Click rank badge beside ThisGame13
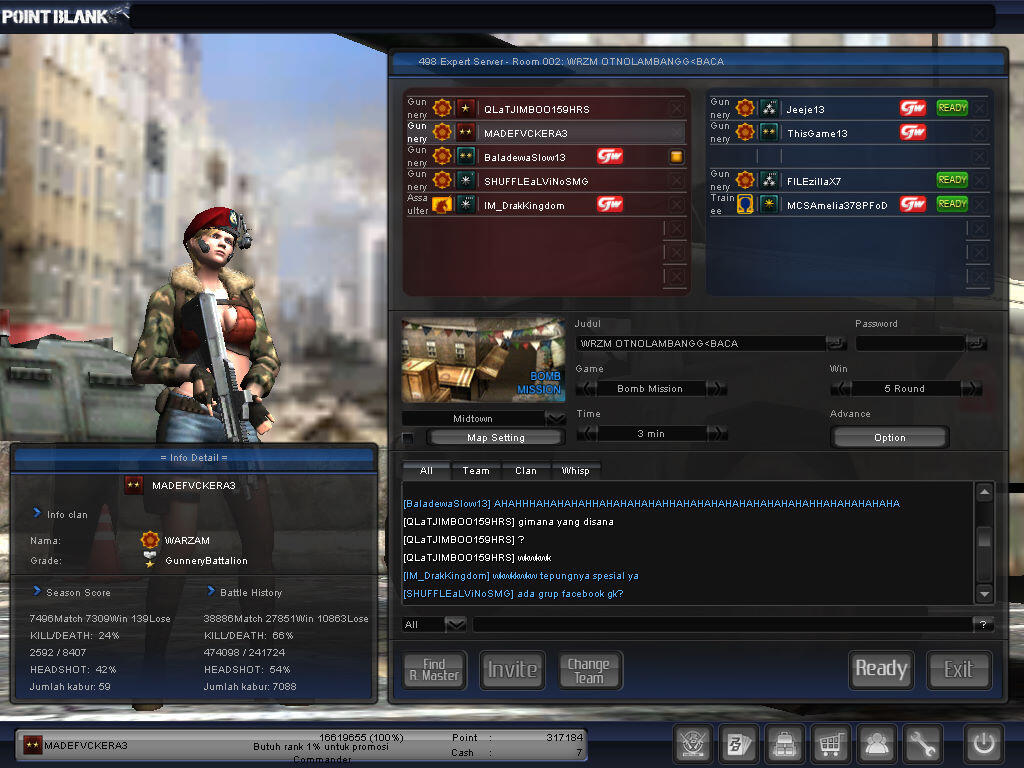1024x768 pixels. (x=769, y=133)
